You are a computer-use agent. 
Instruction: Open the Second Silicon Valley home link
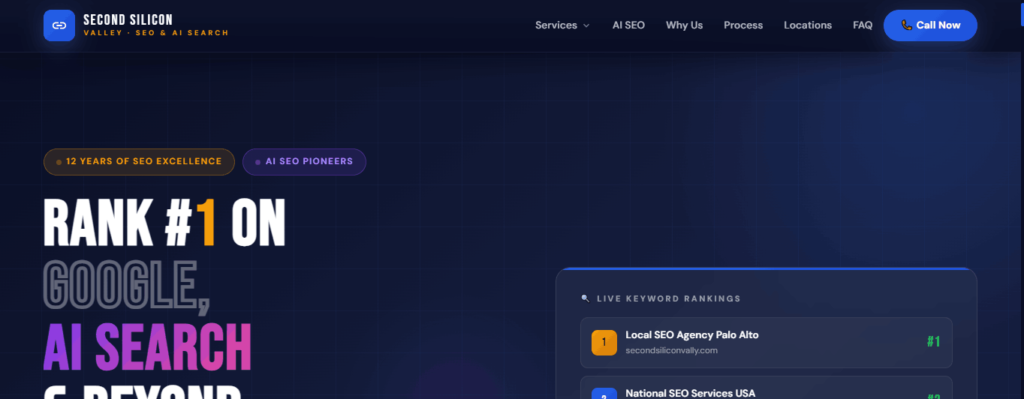click(136, 25)
